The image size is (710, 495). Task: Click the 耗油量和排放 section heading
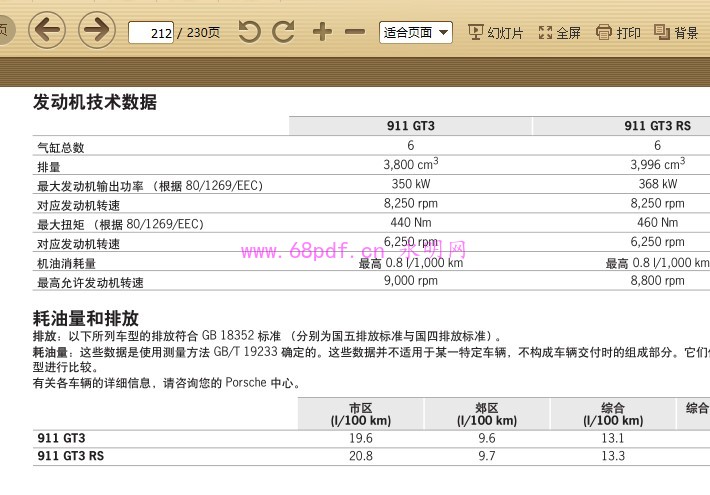(85, 319)
